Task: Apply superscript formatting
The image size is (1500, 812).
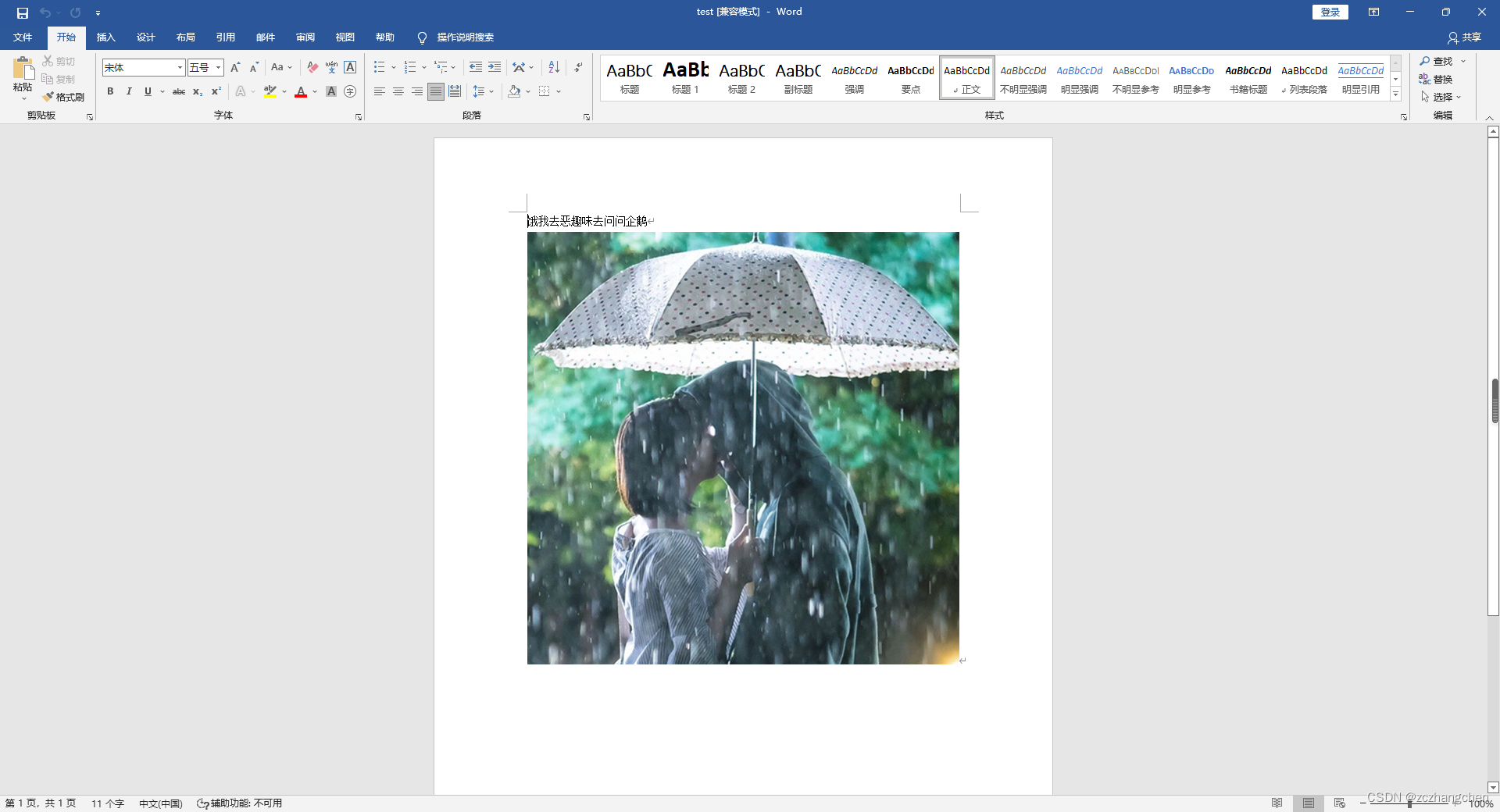Action: [216, 91]
